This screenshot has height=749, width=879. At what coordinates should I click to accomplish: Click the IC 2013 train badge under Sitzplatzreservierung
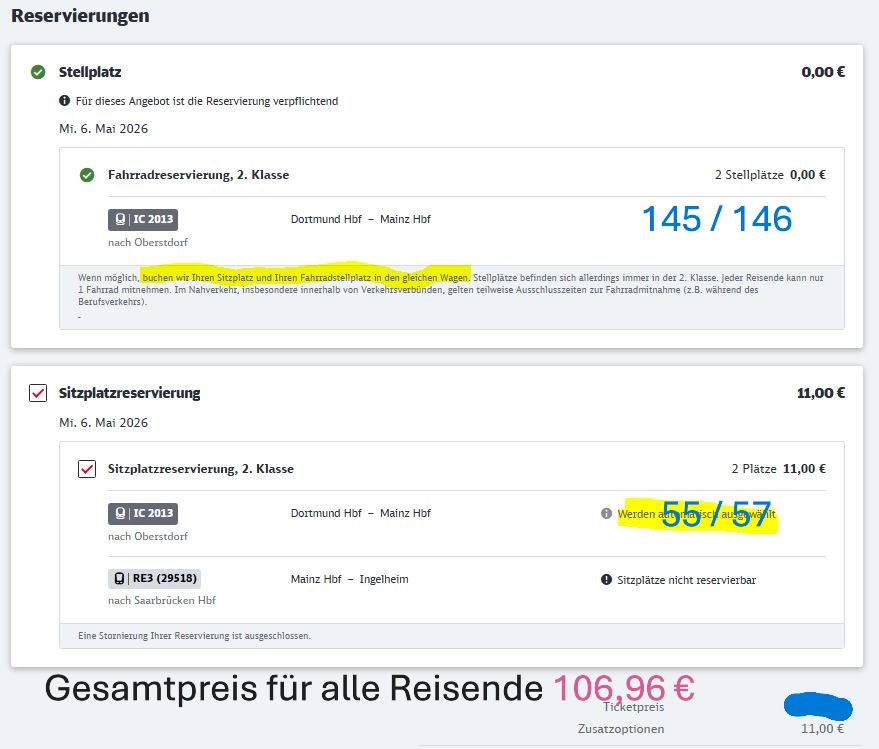pyautogui.click(x=143, y=513)
